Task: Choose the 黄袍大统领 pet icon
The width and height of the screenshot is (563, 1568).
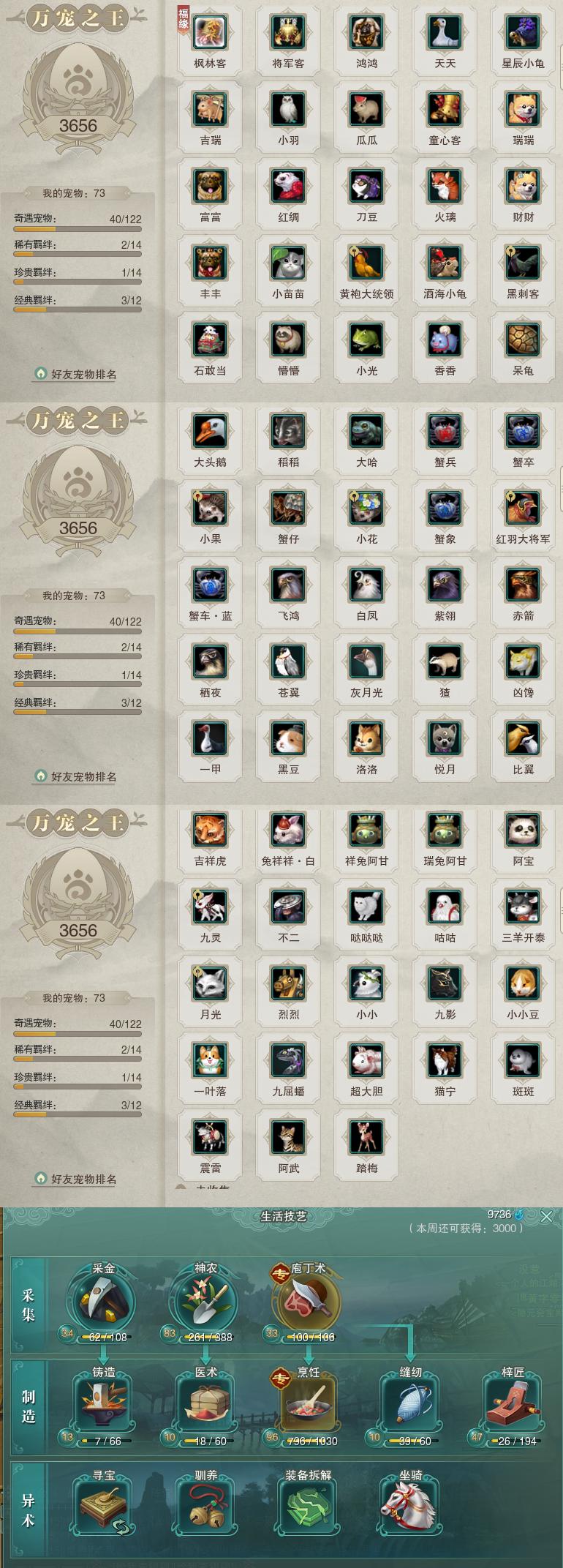Action: click(367, 263)
